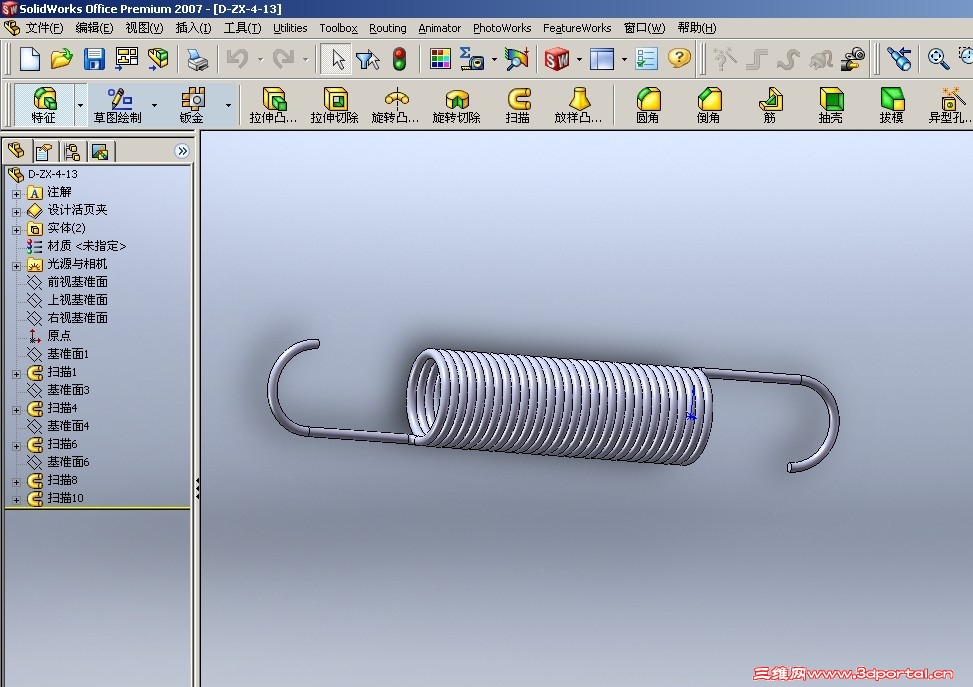
Task: Select the Shell (抽壳) tool
Action: click(x=831, y=106)
